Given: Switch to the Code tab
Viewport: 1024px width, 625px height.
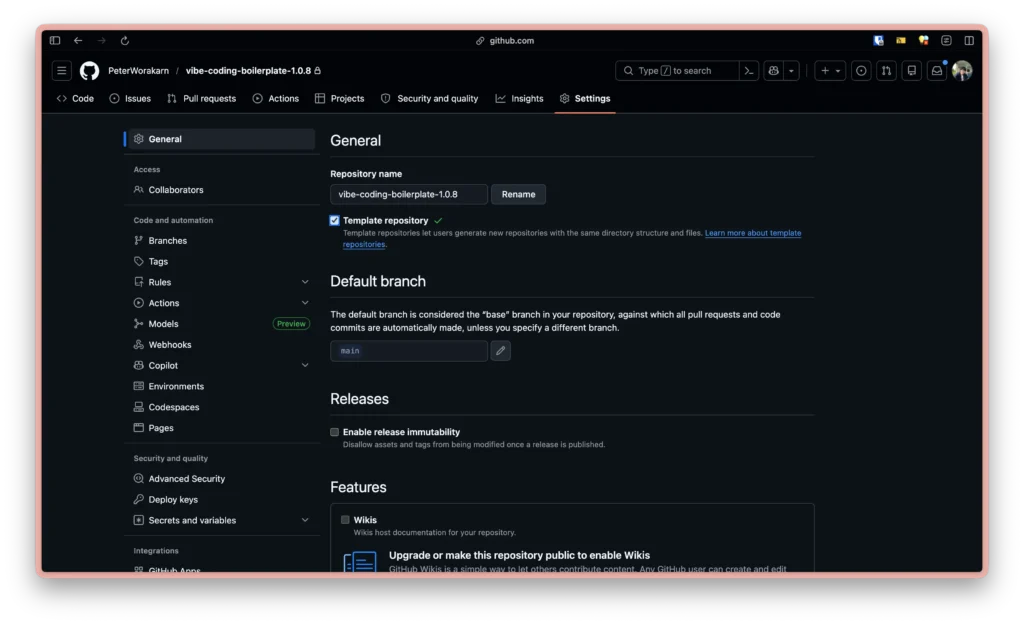Looking at the screenshot, I should (x=75, y=99).
